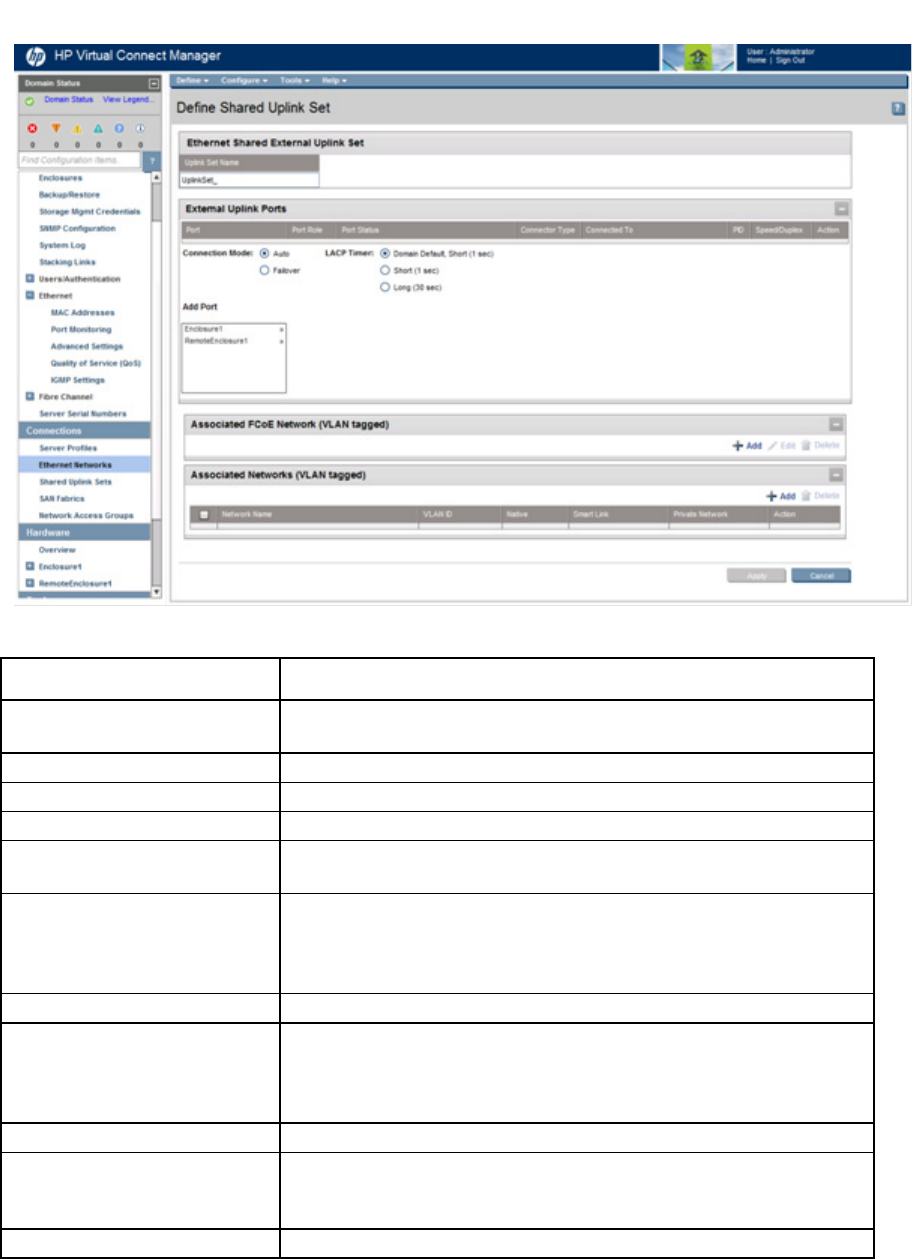The height and width of the screenshot is (1259, 919).
Task: Click the Domain Status link
Action: pos(68,100)
